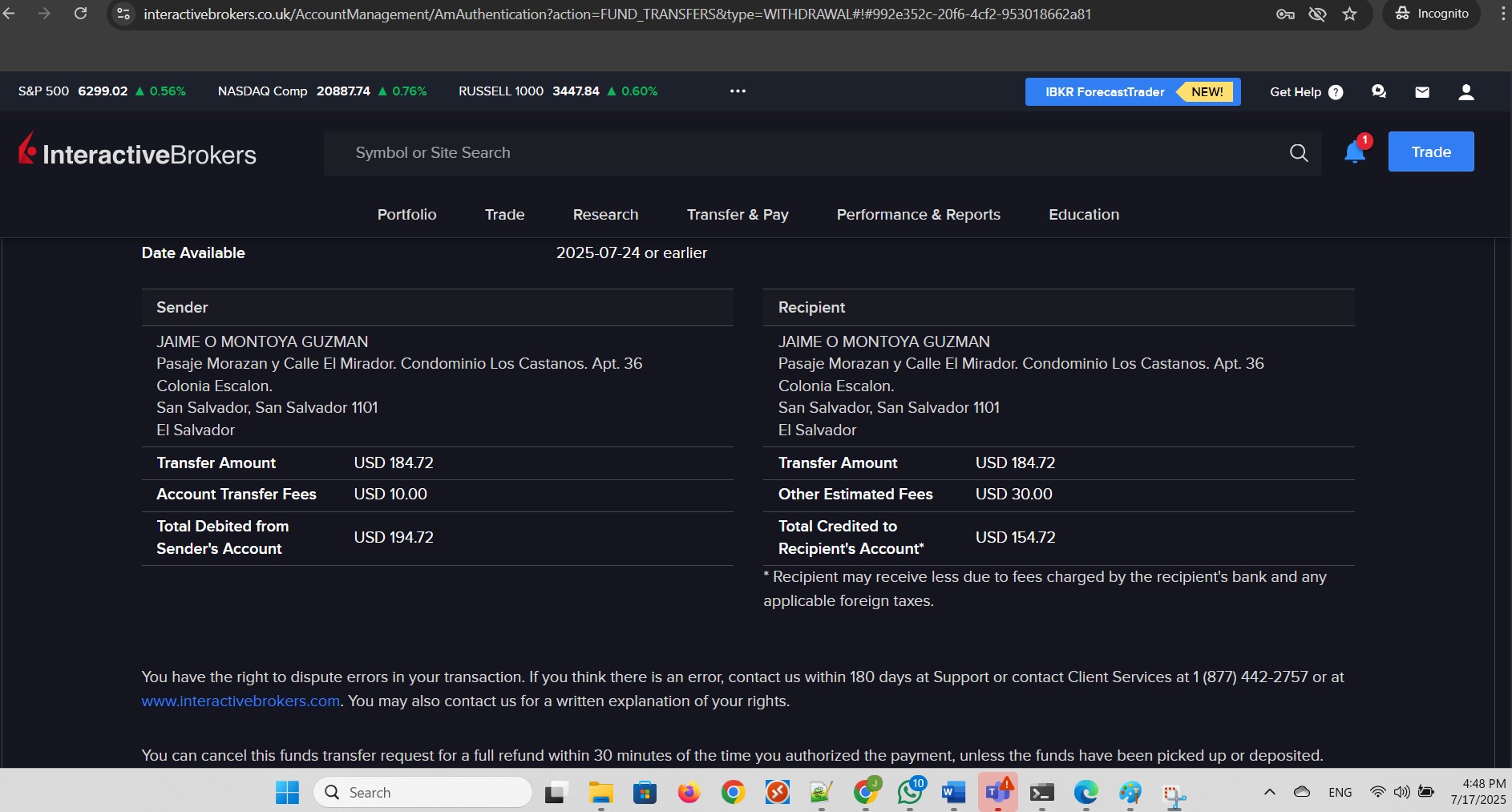
Task: Open site information icon in address bar
Action: tap(123, 14)
